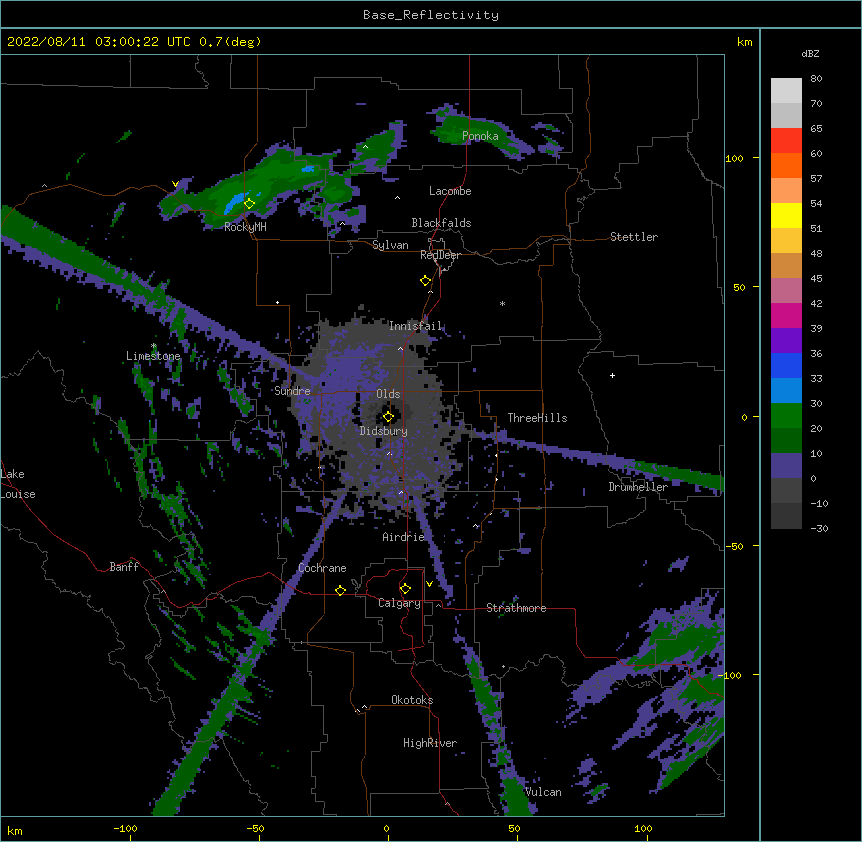Pick the dark orange 60 dBZ legend swatch
This screenshot has width=862, height=842.
coord(786,165)
